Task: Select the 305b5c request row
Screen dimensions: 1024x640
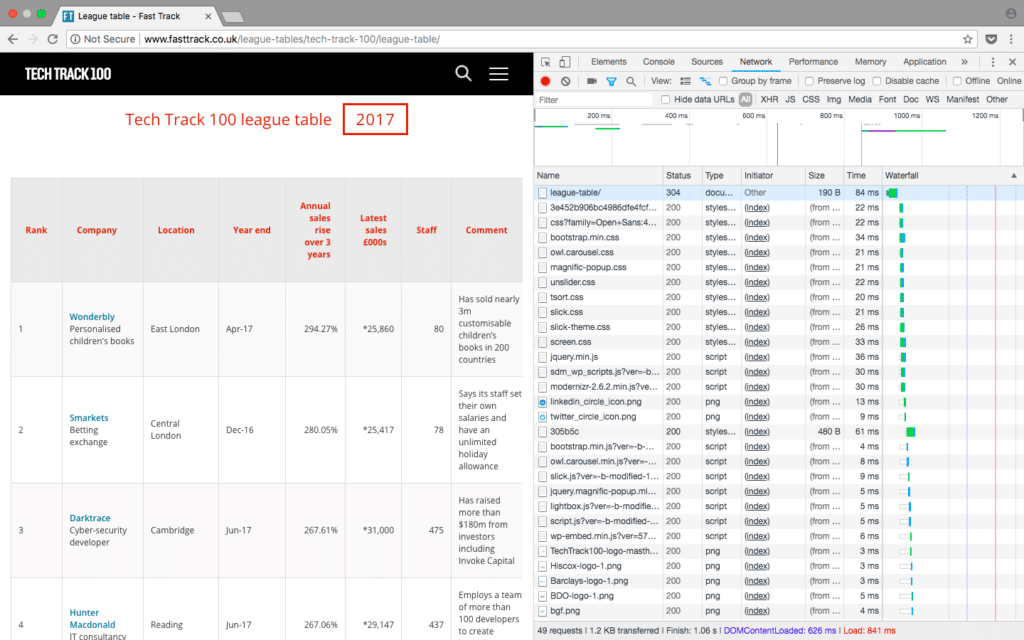Action: 777,432
